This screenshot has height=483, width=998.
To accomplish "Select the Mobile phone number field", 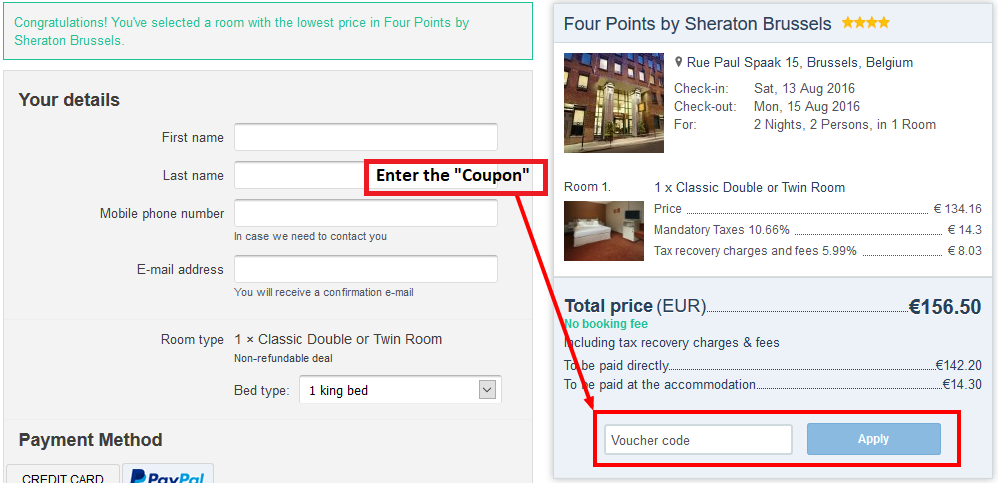I will (365, 213).
